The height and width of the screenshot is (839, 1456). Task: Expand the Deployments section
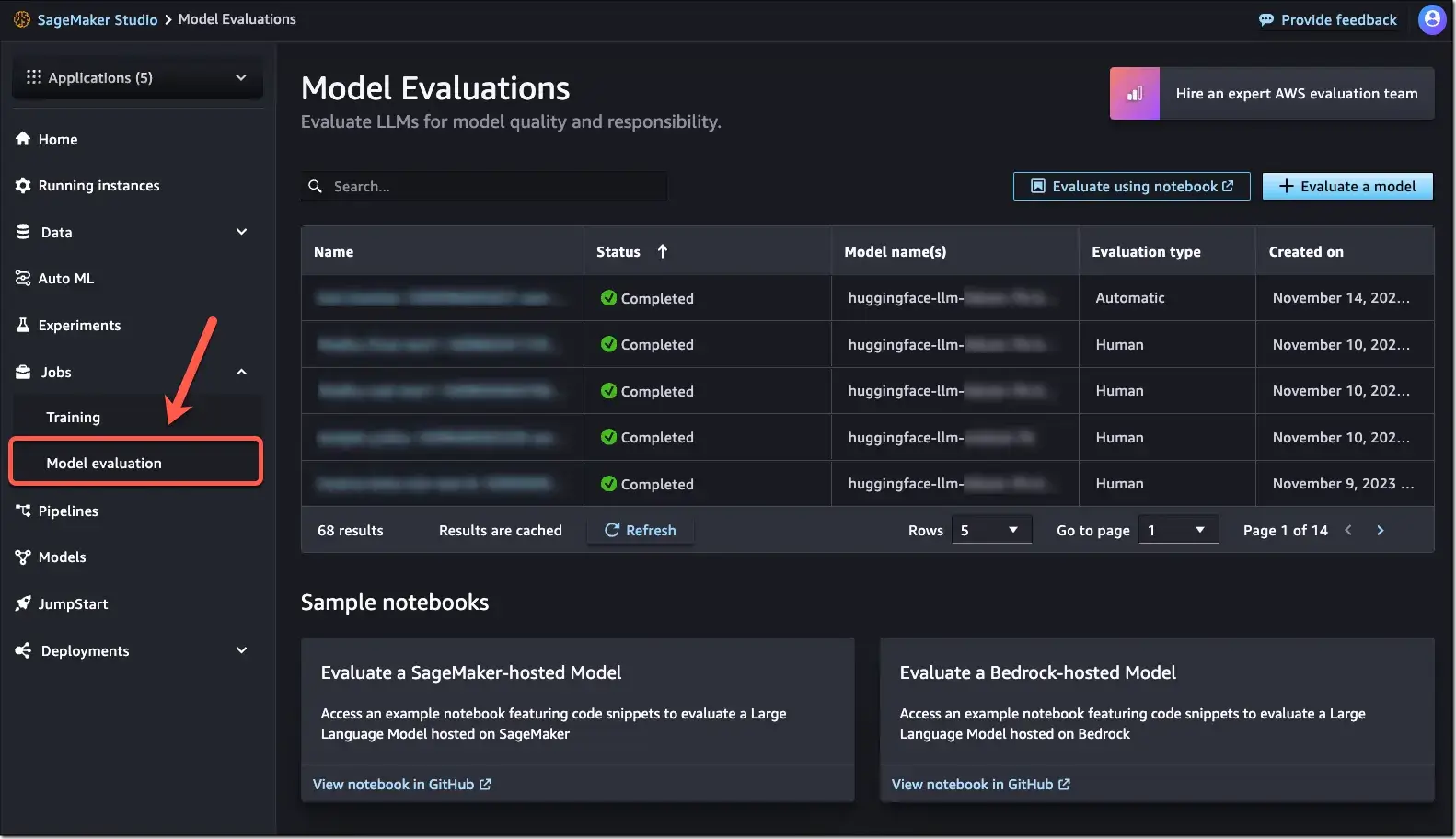pyautogui.click(x=241, y=650)
